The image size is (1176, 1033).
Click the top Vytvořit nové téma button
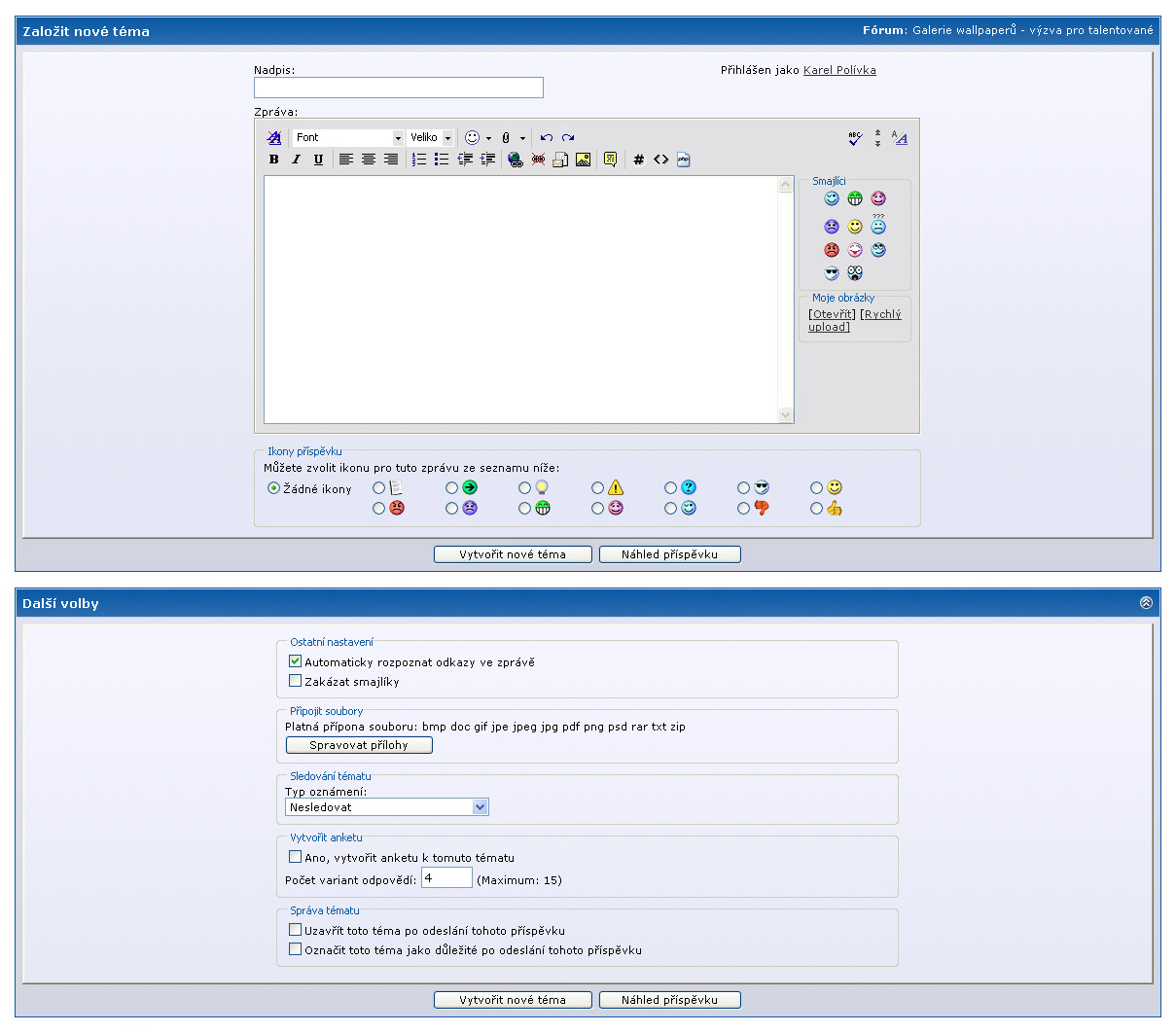click(x=513, y=554)
